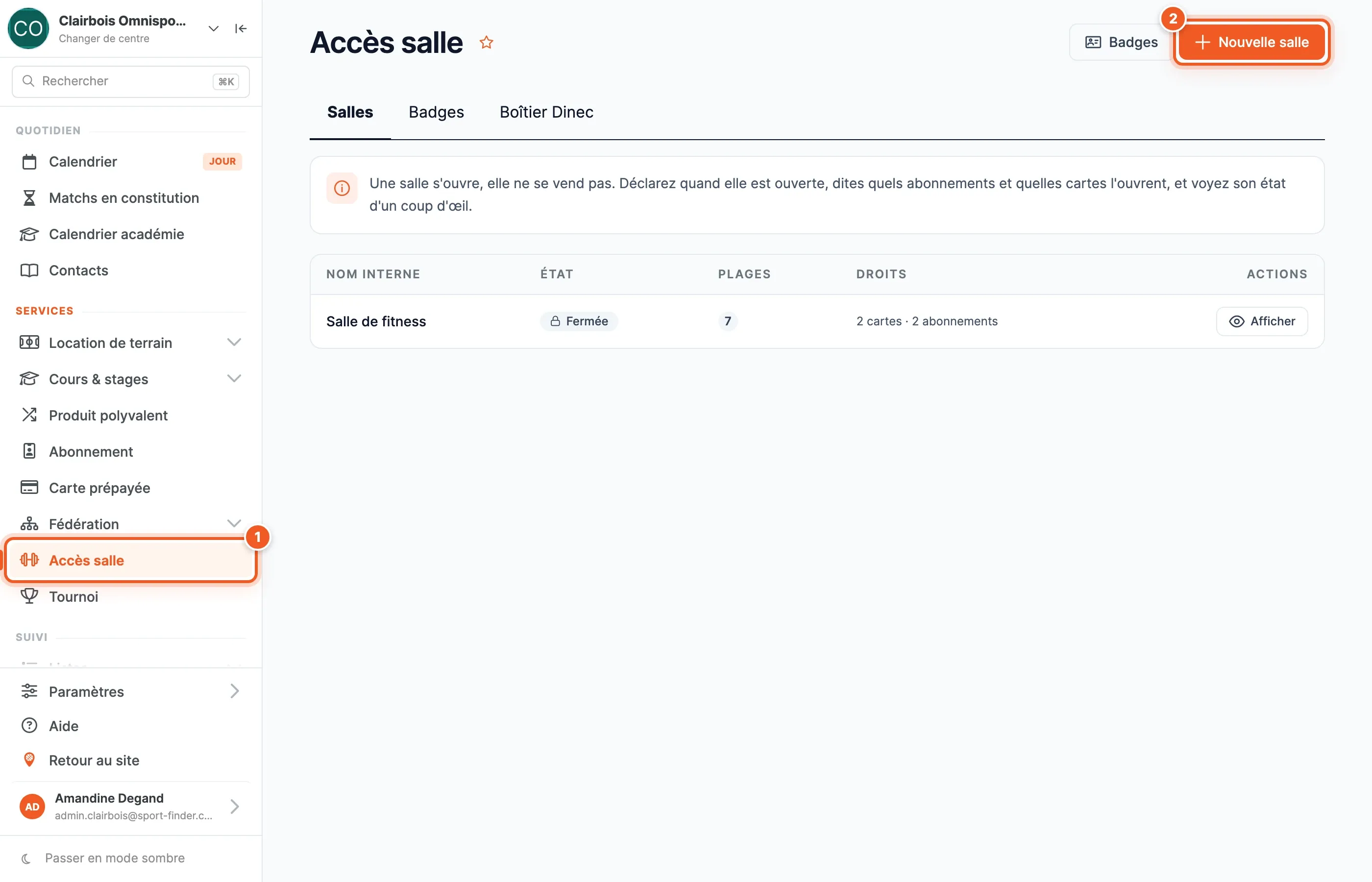Click the question mark icon for Aide
The width and height of the screenshot is (1372, 882).
coord(29,726)
